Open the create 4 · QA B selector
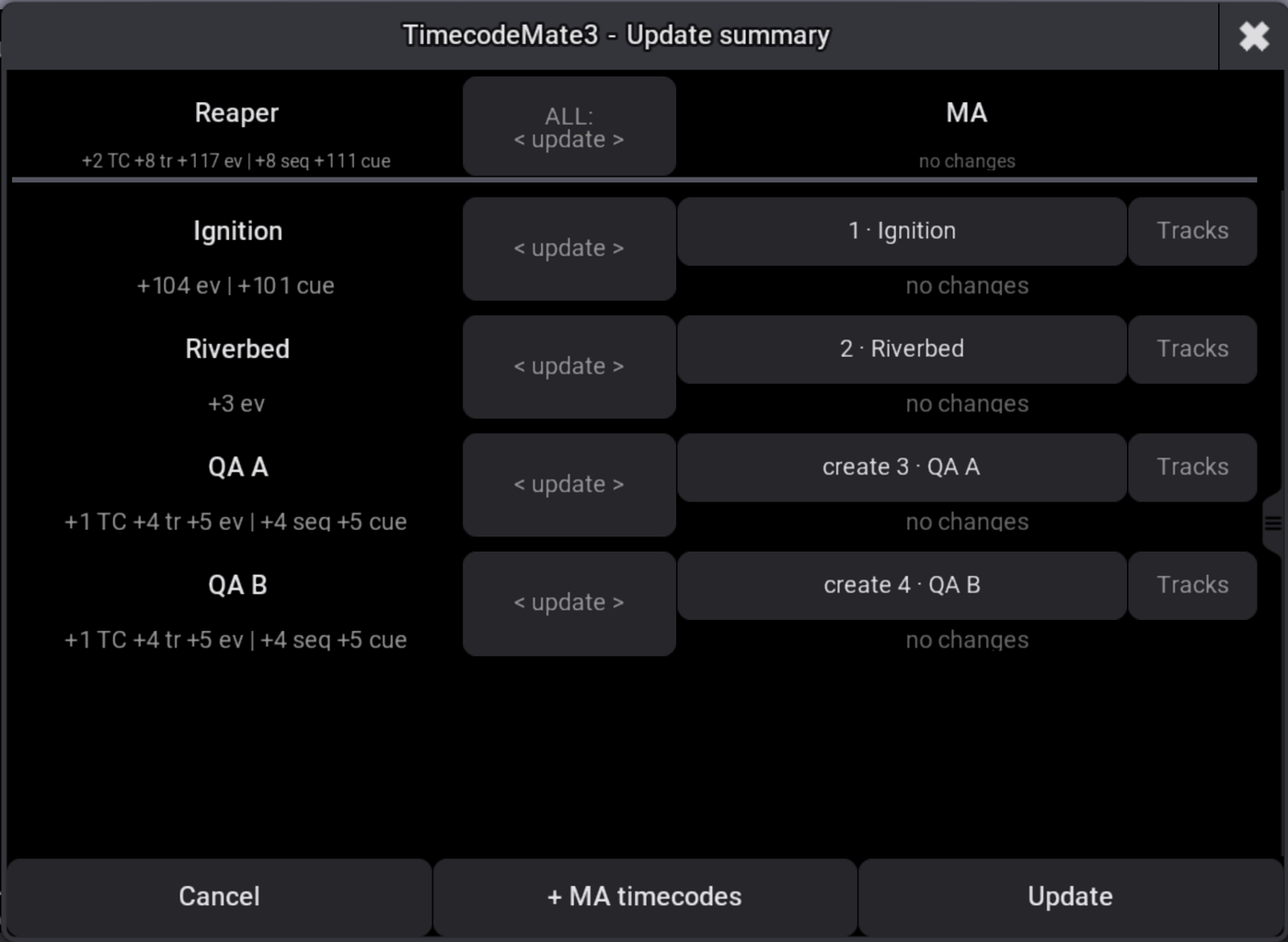This screenshot has height=942, width=1288. pos(902,585)
